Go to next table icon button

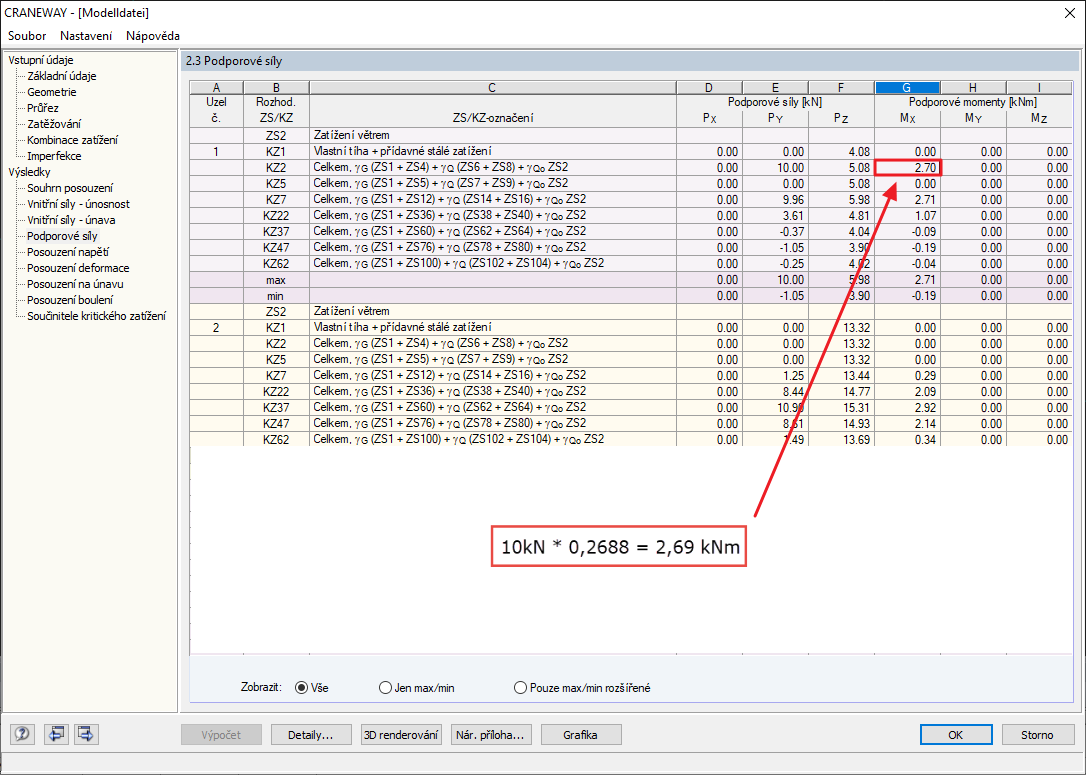[x=86, y=733]
